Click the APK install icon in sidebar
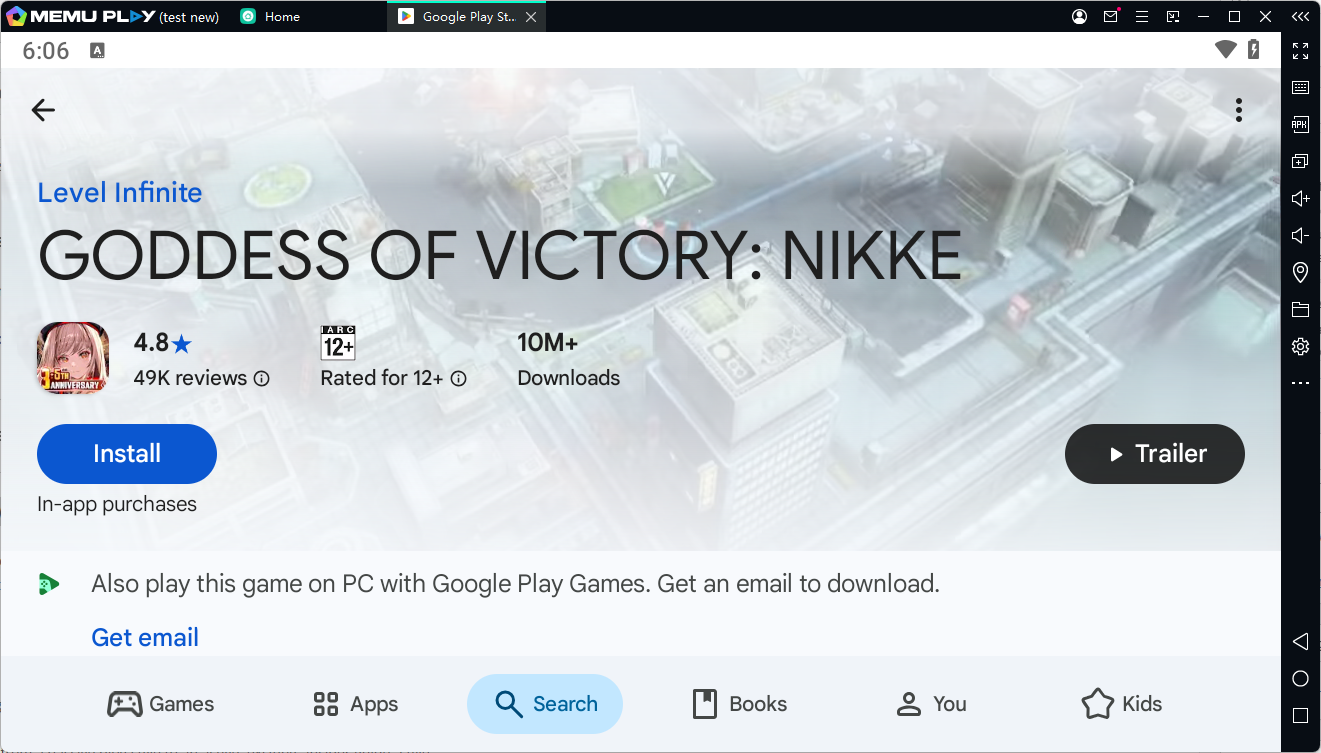 pyautogui.click(x=1300, y=125)
